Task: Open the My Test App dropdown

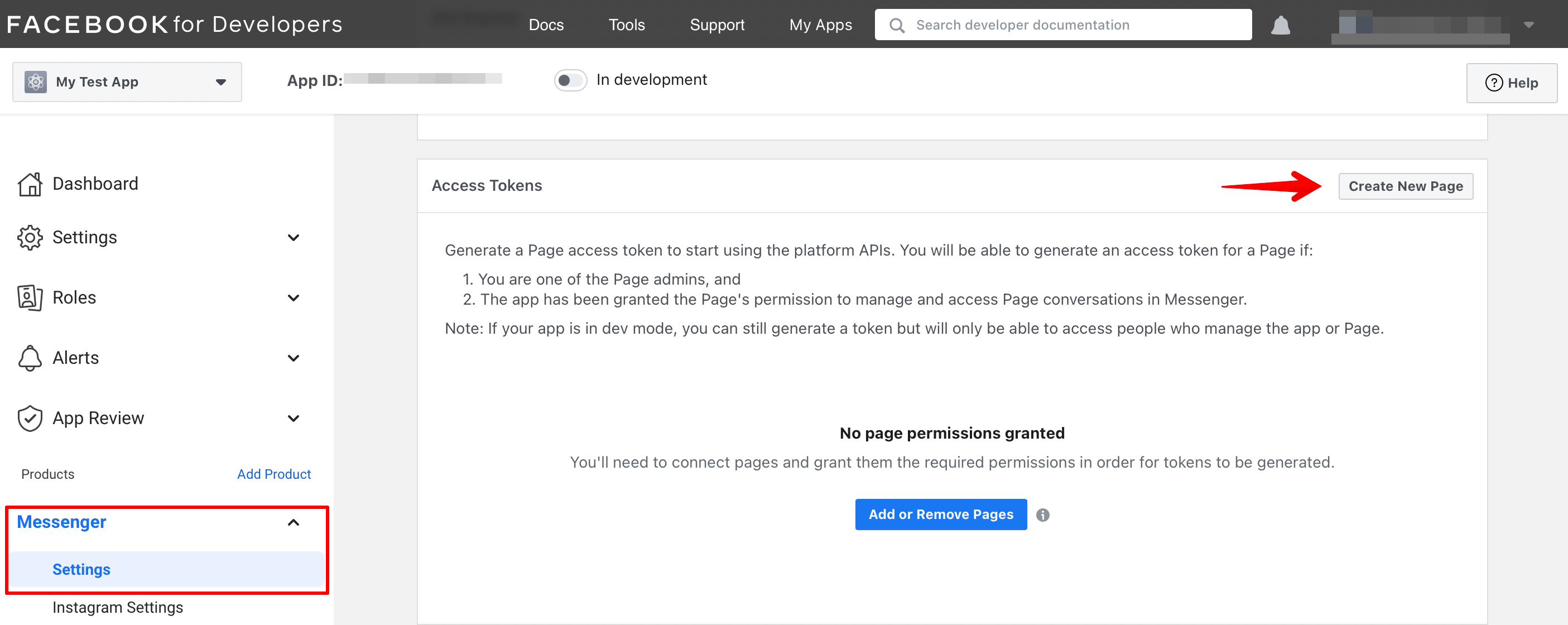Action: [127, 81]
